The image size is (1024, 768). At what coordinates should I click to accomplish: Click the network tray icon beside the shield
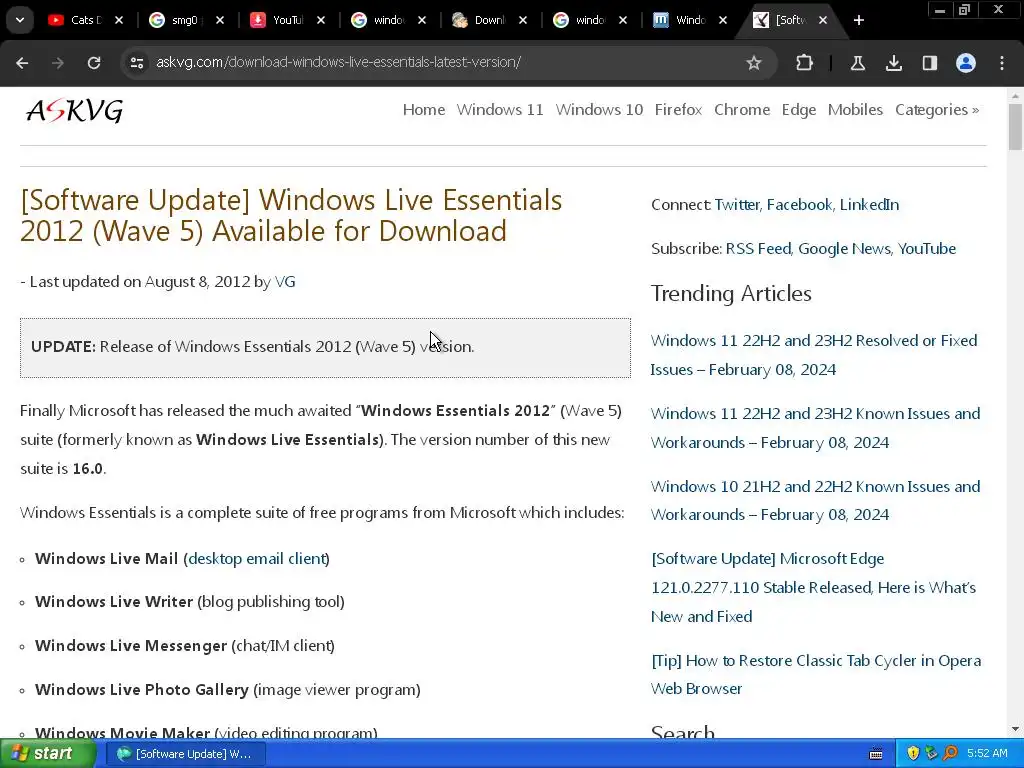[x=931, y=754]
